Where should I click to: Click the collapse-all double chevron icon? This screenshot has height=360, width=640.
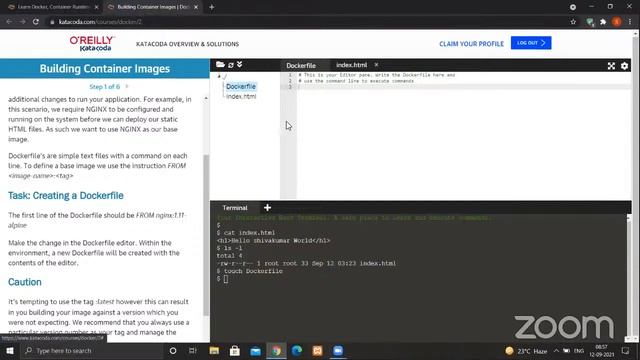pyautogui.click(x=240, y=64)
